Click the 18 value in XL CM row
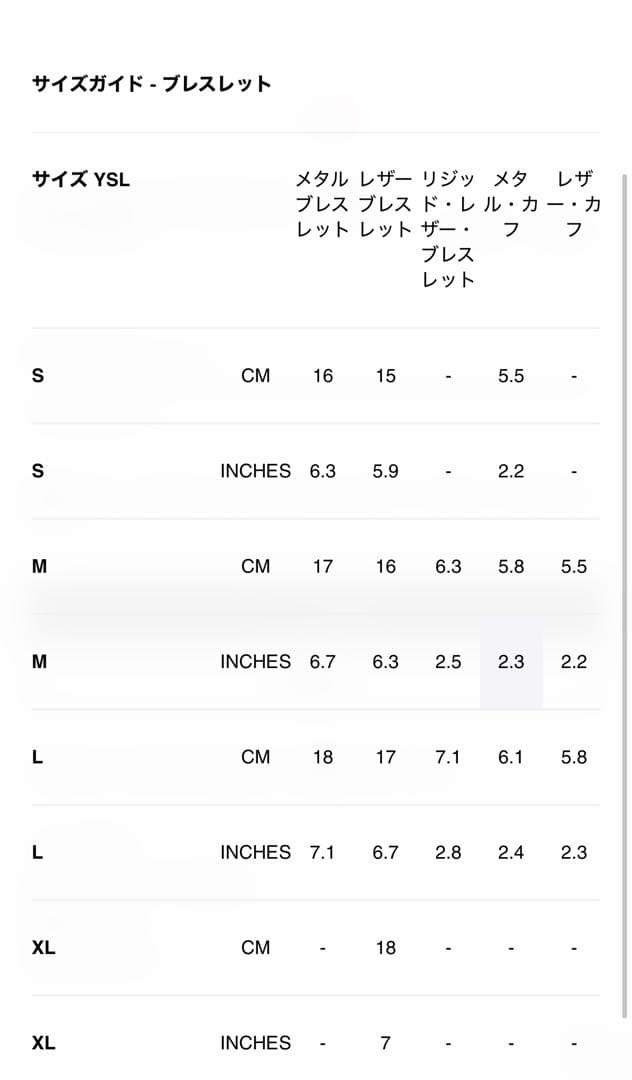The image size is (632, 1080). pos(386,948)
